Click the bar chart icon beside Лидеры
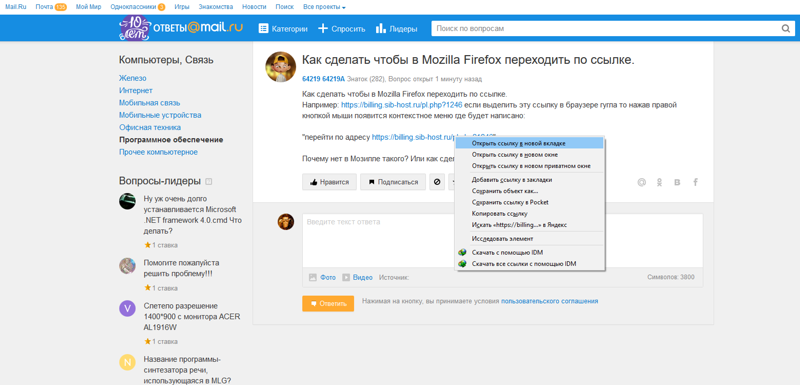 (x=381, y=29)
